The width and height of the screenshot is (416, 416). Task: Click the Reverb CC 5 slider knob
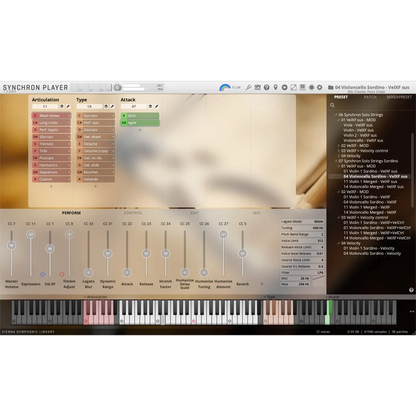tap(243, 253)
